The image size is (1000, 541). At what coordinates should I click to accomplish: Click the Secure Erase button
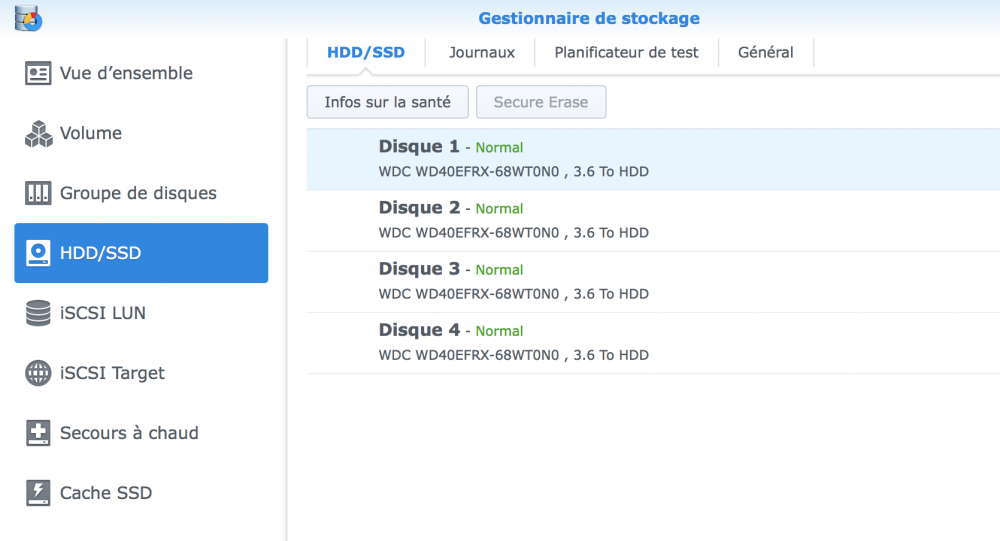click(541, 102)
